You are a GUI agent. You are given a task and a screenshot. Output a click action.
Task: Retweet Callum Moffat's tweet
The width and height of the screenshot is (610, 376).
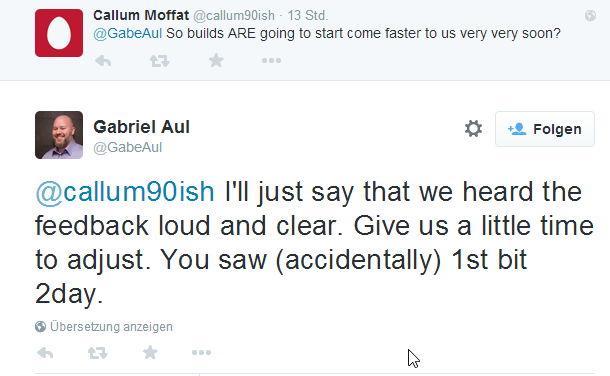point(160,61)
